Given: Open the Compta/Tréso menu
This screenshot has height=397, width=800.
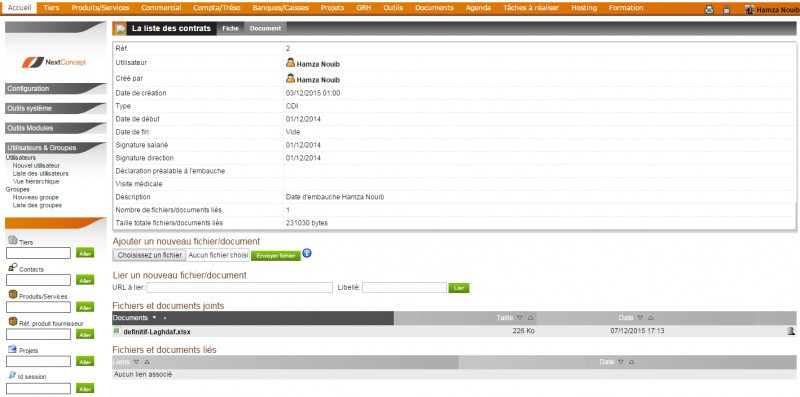Looking at the screenshot, I should 217,8.
